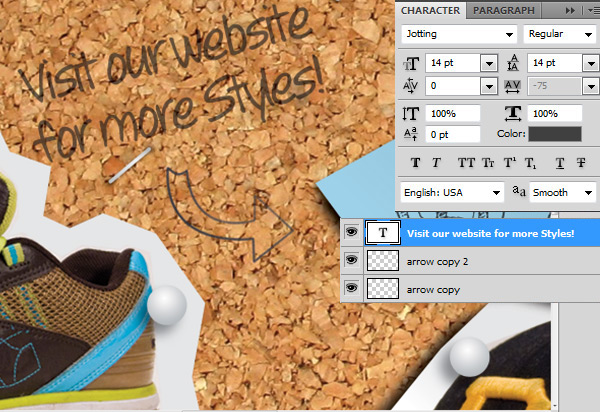This screenshot has width=600, height=412.
Task: Select the arrow copy 2 layer thumbnail
Action: 383,261
